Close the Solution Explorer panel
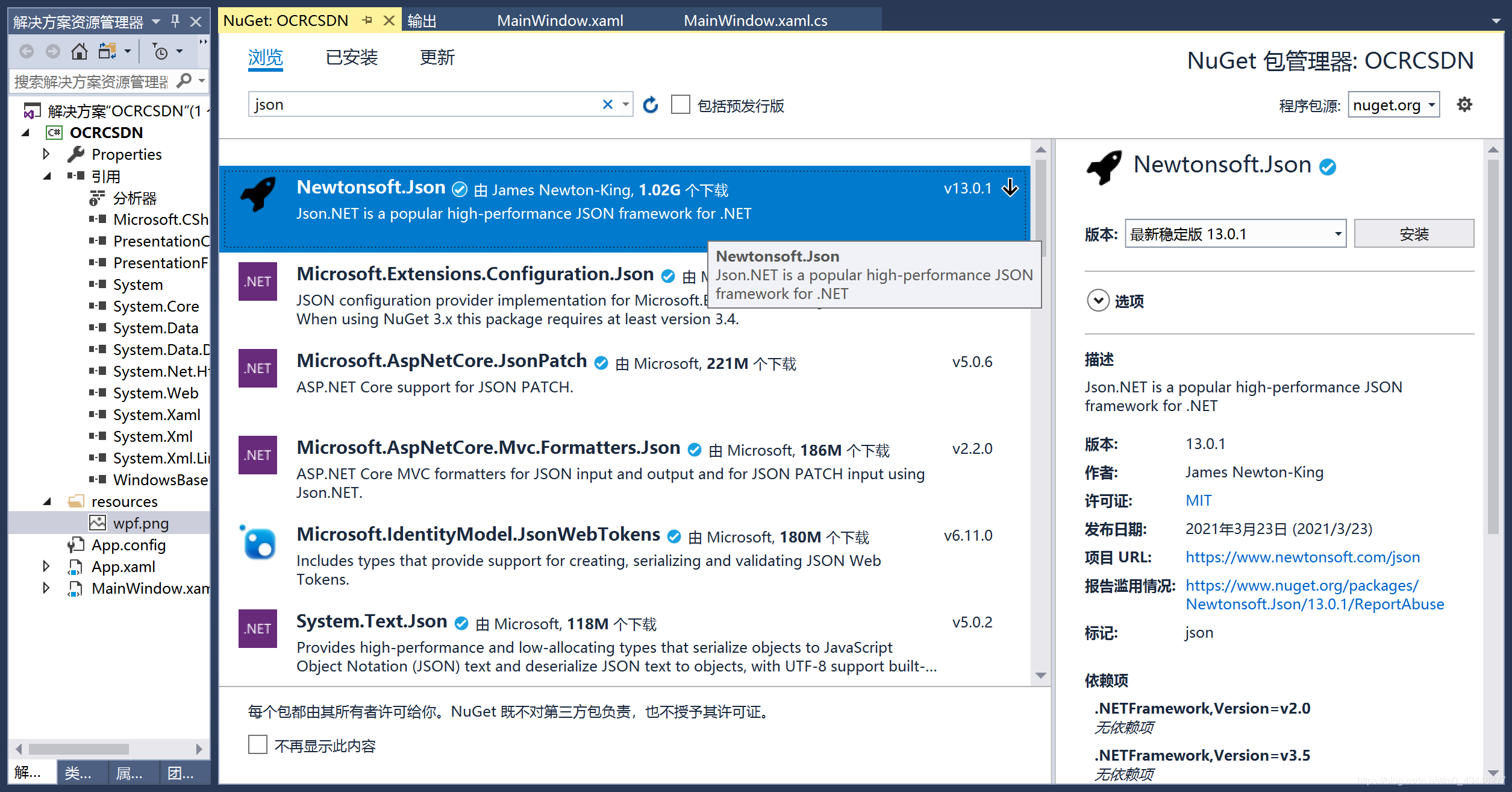Screen dimensions: 1512x792 (x=196, y=22)
